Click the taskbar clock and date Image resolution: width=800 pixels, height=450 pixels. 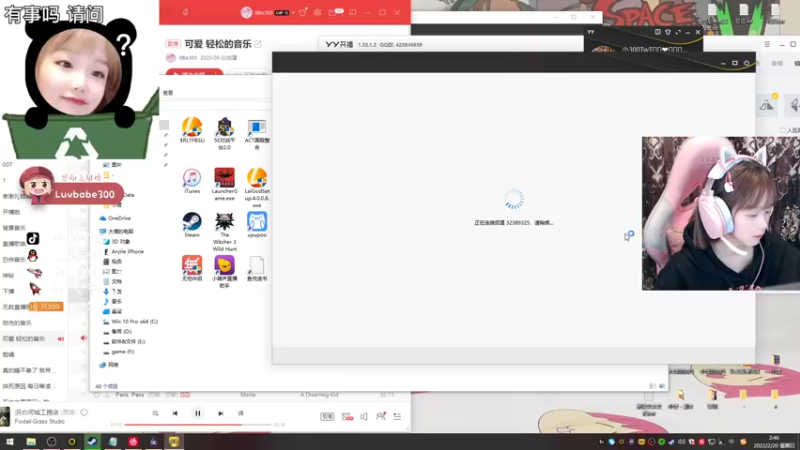[x=774, y=442]
